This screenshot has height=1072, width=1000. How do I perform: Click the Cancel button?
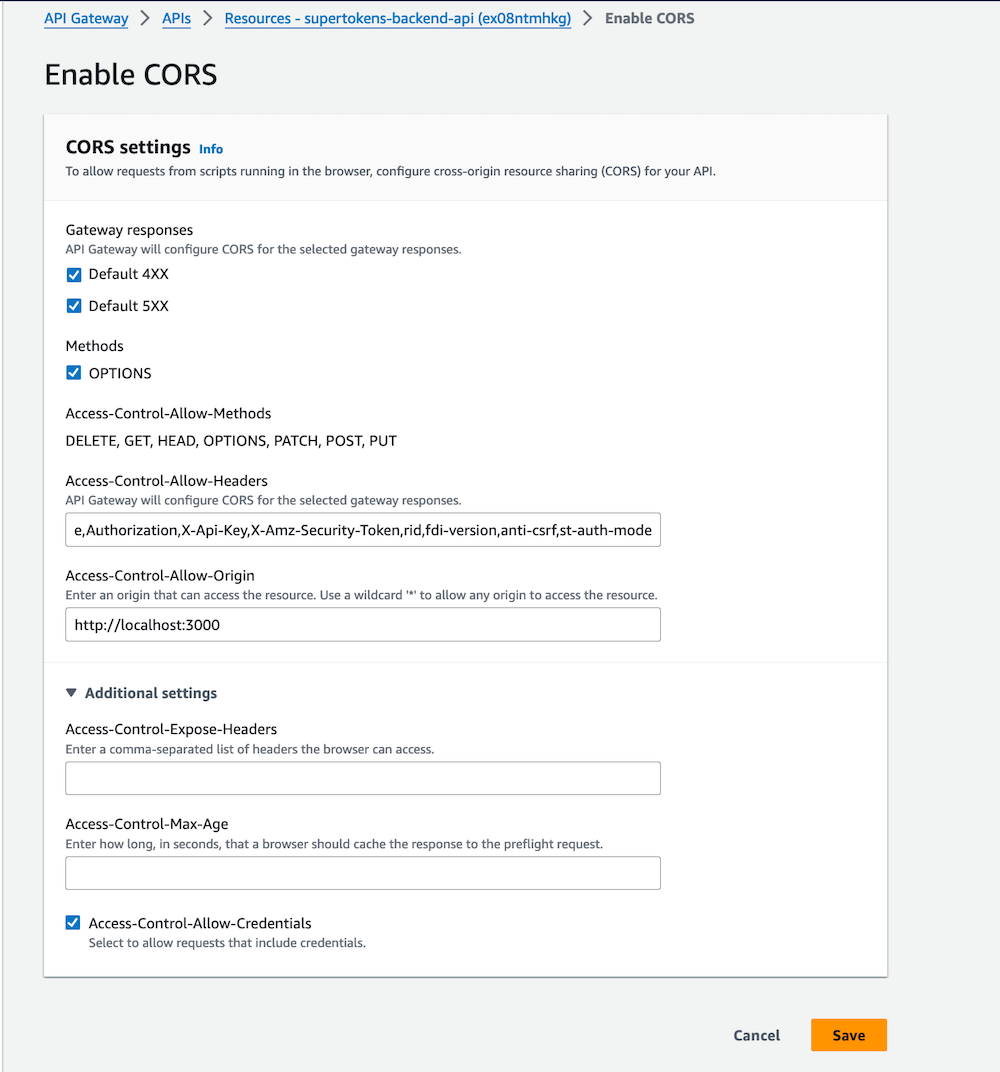[756, 1035]
